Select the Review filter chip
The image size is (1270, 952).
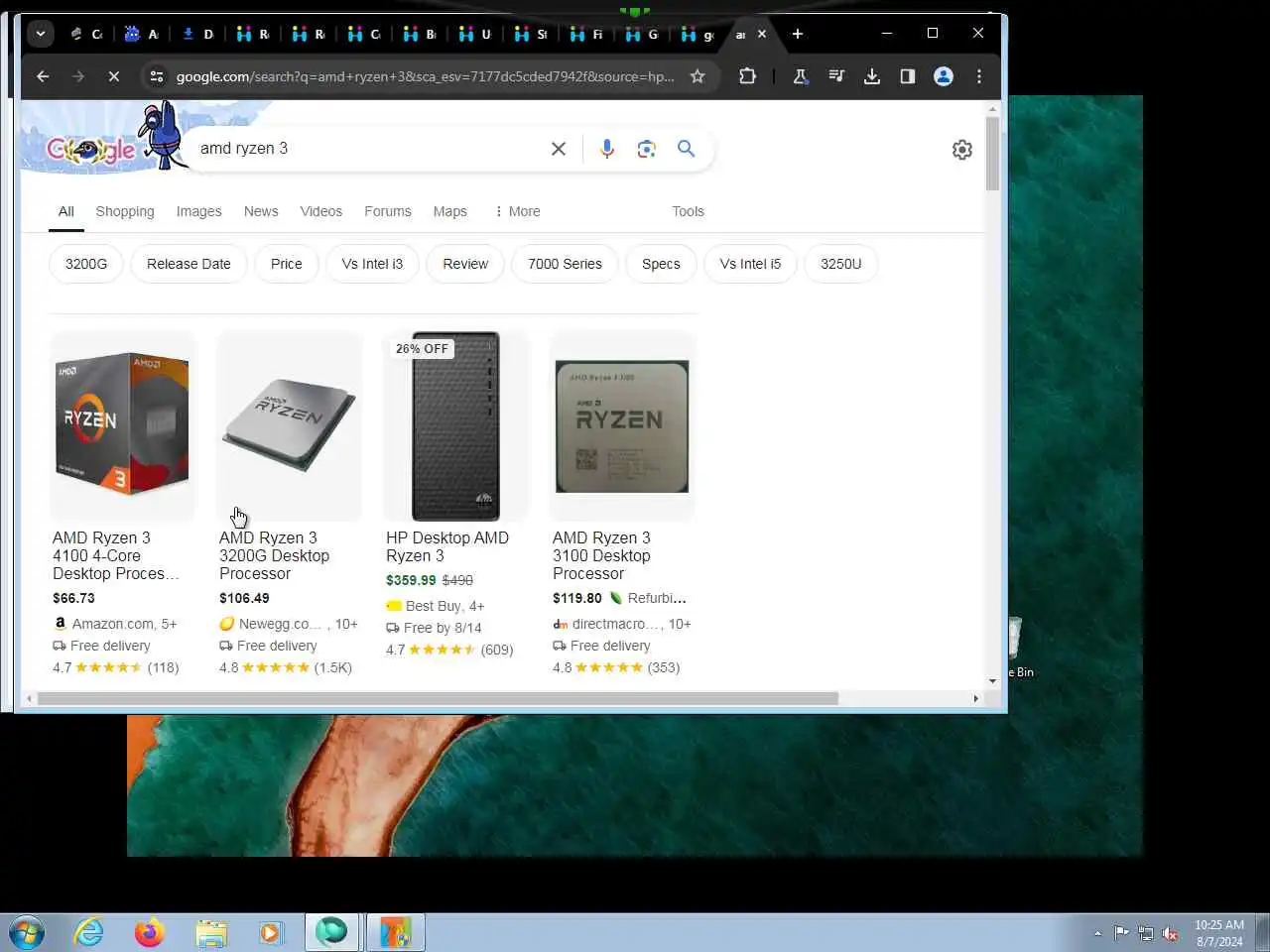pyautogui.click(x=465, y=264)
